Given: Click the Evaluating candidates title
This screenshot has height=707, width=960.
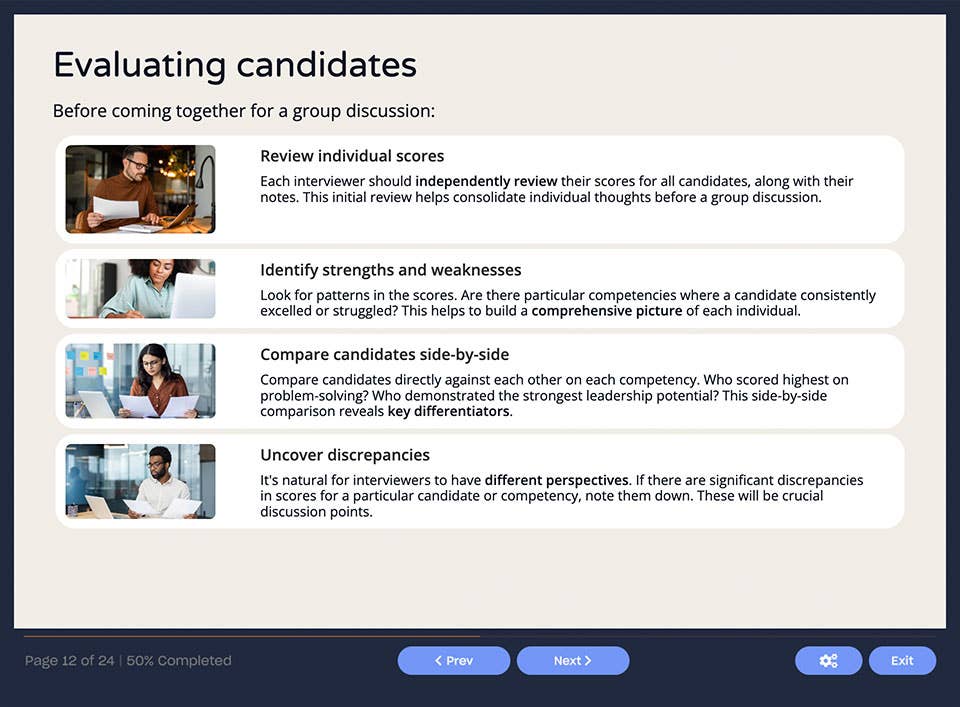Looking at the screenshot, I should click(x=234, y=64).
